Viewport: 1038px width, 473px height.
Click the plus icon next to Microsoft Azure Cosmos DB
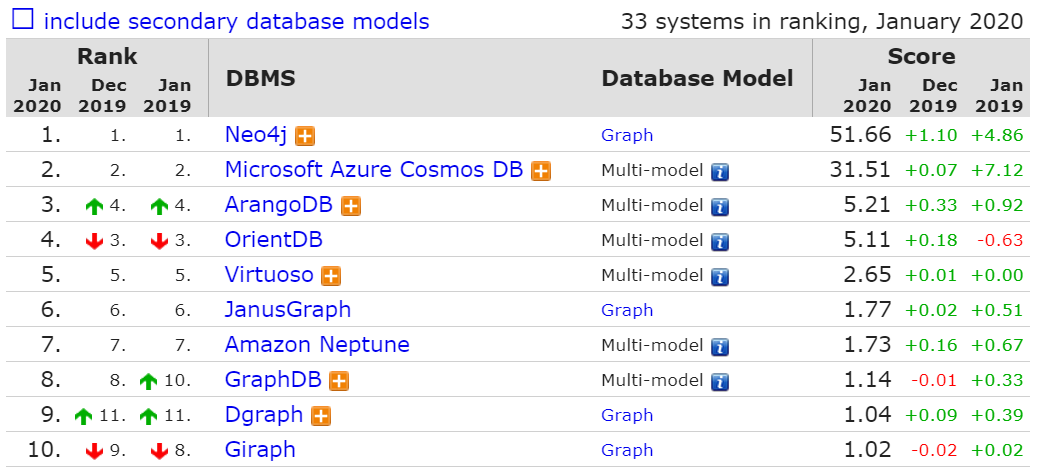pos(541,171)
